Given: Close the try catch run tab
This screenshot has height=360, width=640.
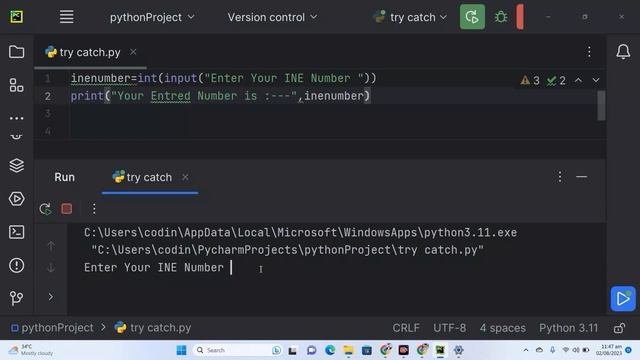Looking at the screenshot, I should point(185,177).
